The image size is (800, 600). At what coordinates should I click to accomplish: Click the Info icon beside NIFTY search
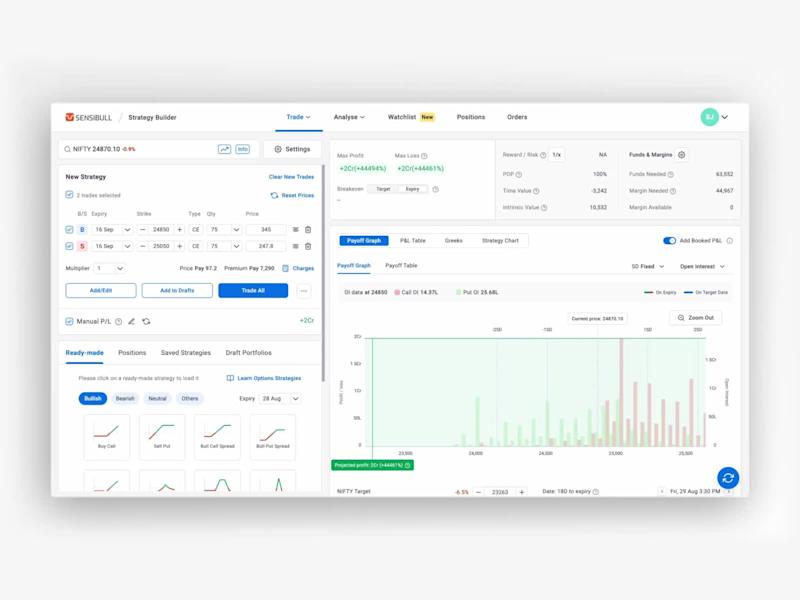click(x=242, y=149)
